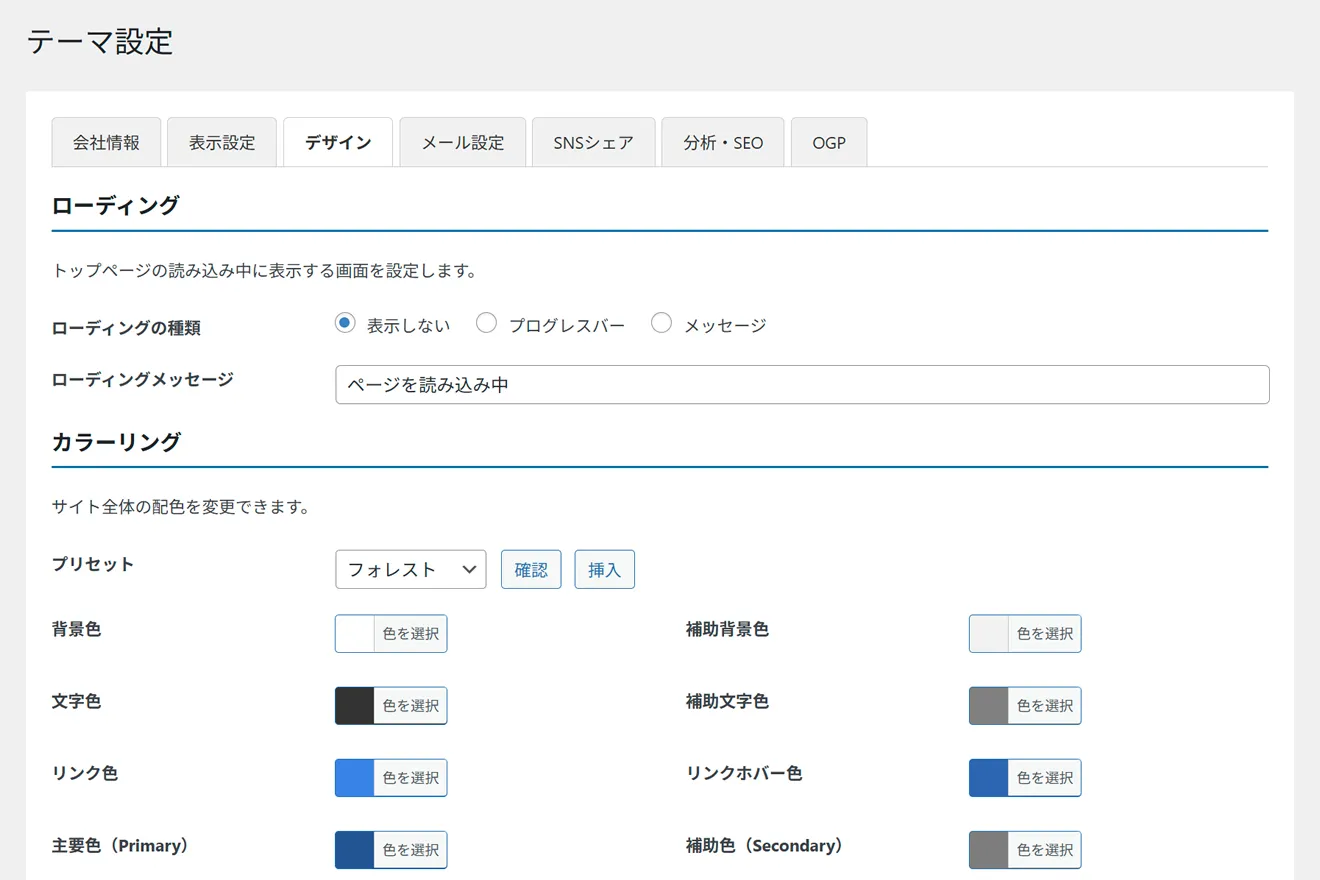Switch to the 分析・SEO tab
This screenshot has width=1320, height=880.
pos(723,142)
